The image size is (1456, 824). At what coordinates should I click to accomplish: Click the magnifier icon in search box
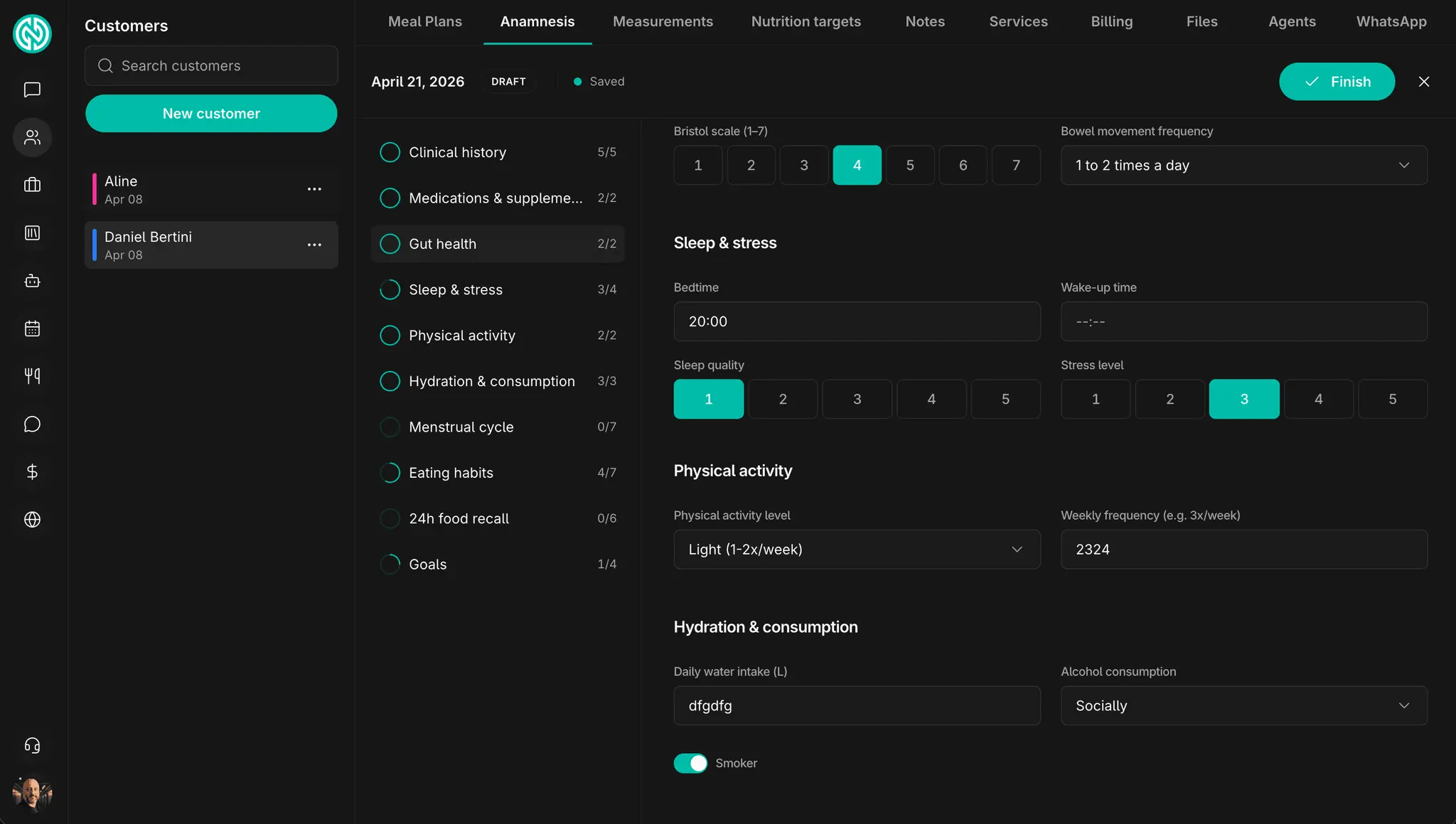pyautogui.click(x=105, y=65)
